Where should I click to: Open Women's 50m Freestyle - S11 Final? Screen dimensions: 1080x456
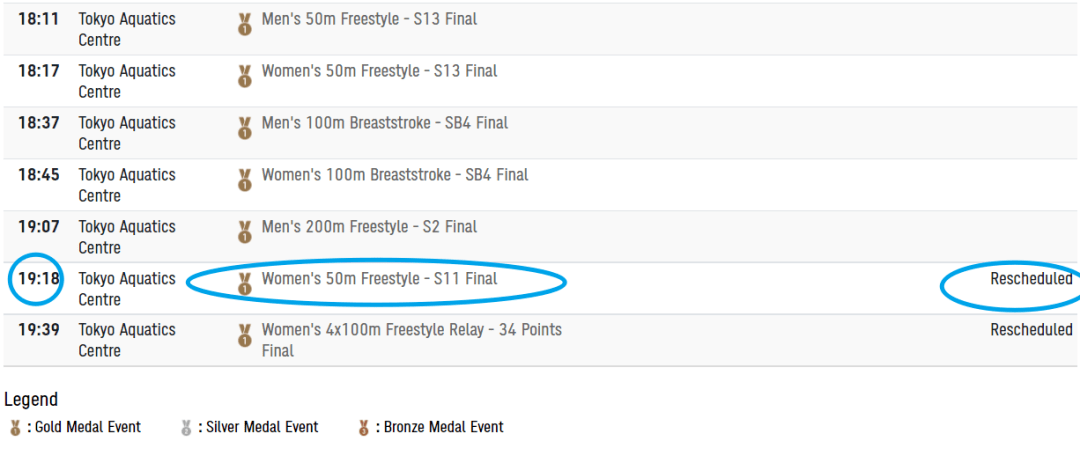[379, 279]
